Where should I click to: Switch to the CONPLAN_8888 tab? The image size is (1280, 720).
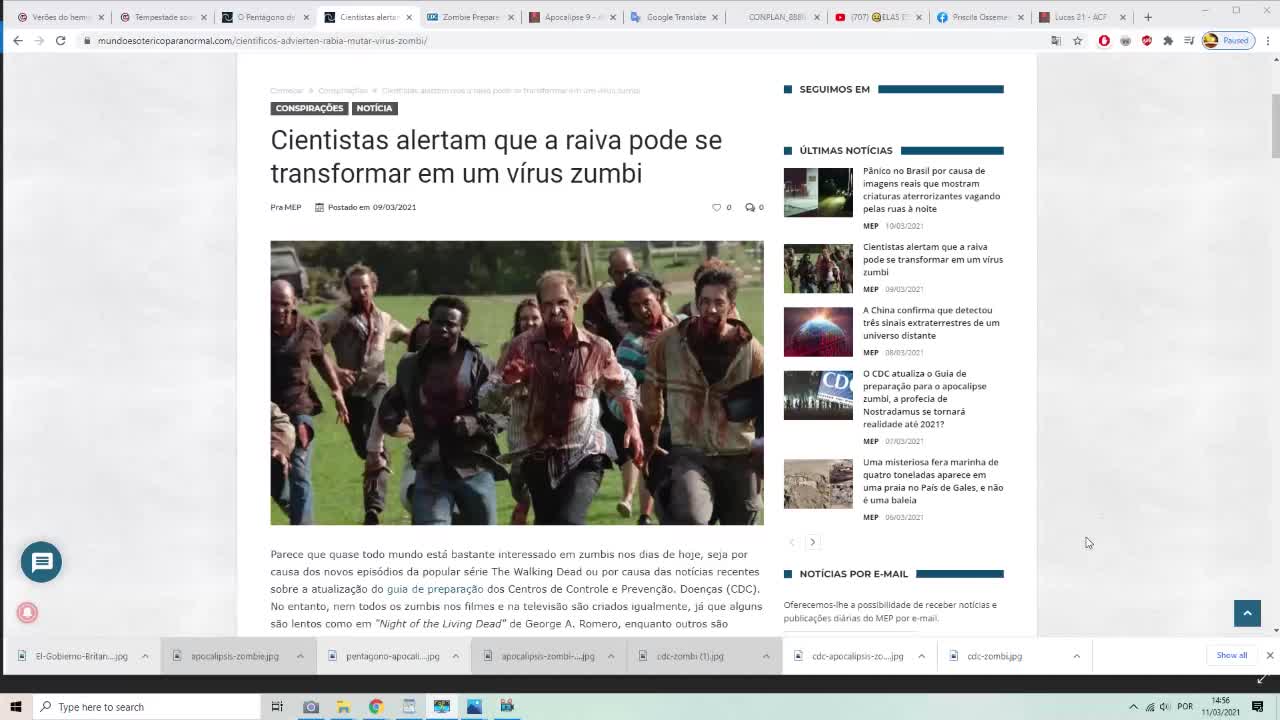(777, 17)
